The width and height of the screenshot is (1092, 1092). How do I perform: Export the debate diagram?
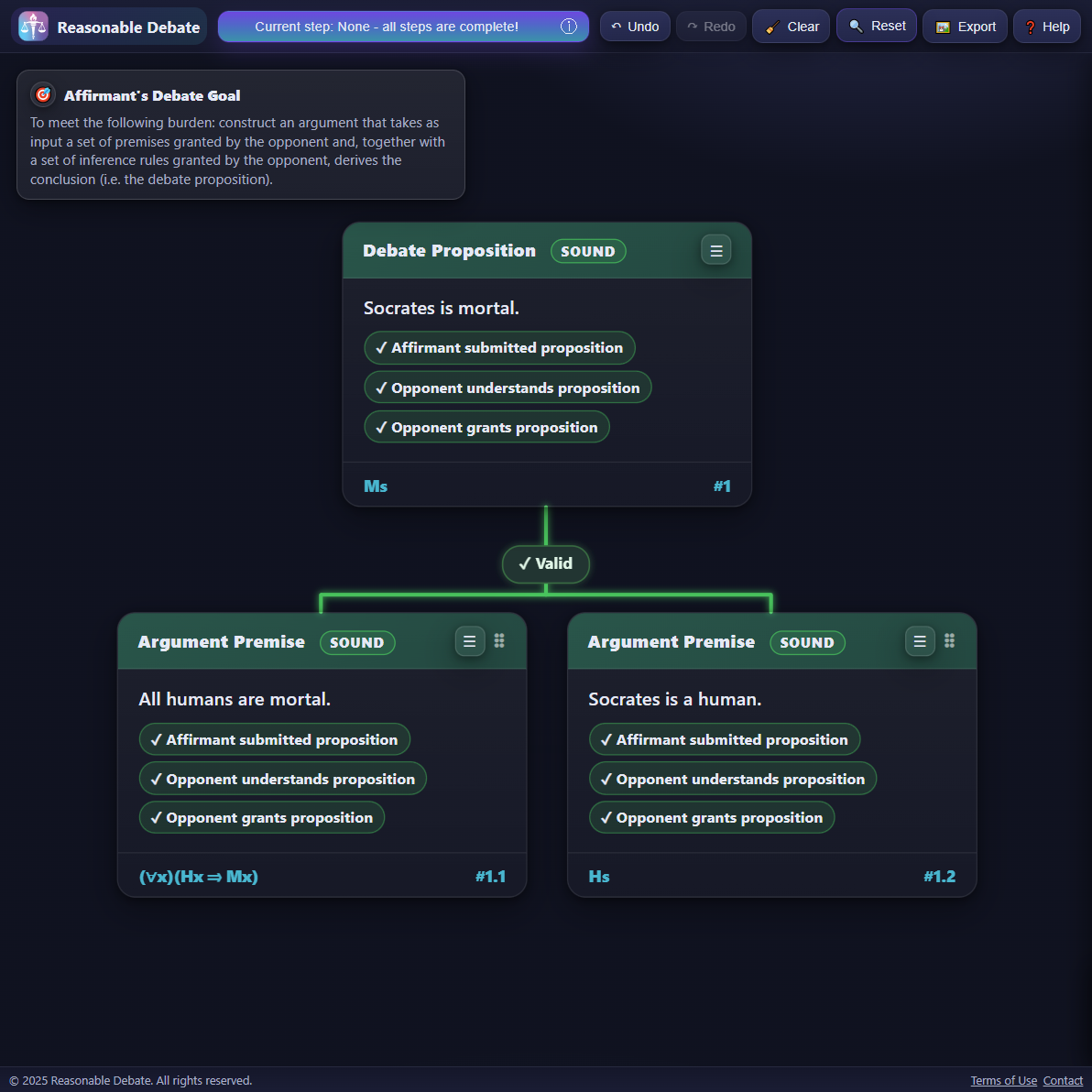click(x=965, y=27)
